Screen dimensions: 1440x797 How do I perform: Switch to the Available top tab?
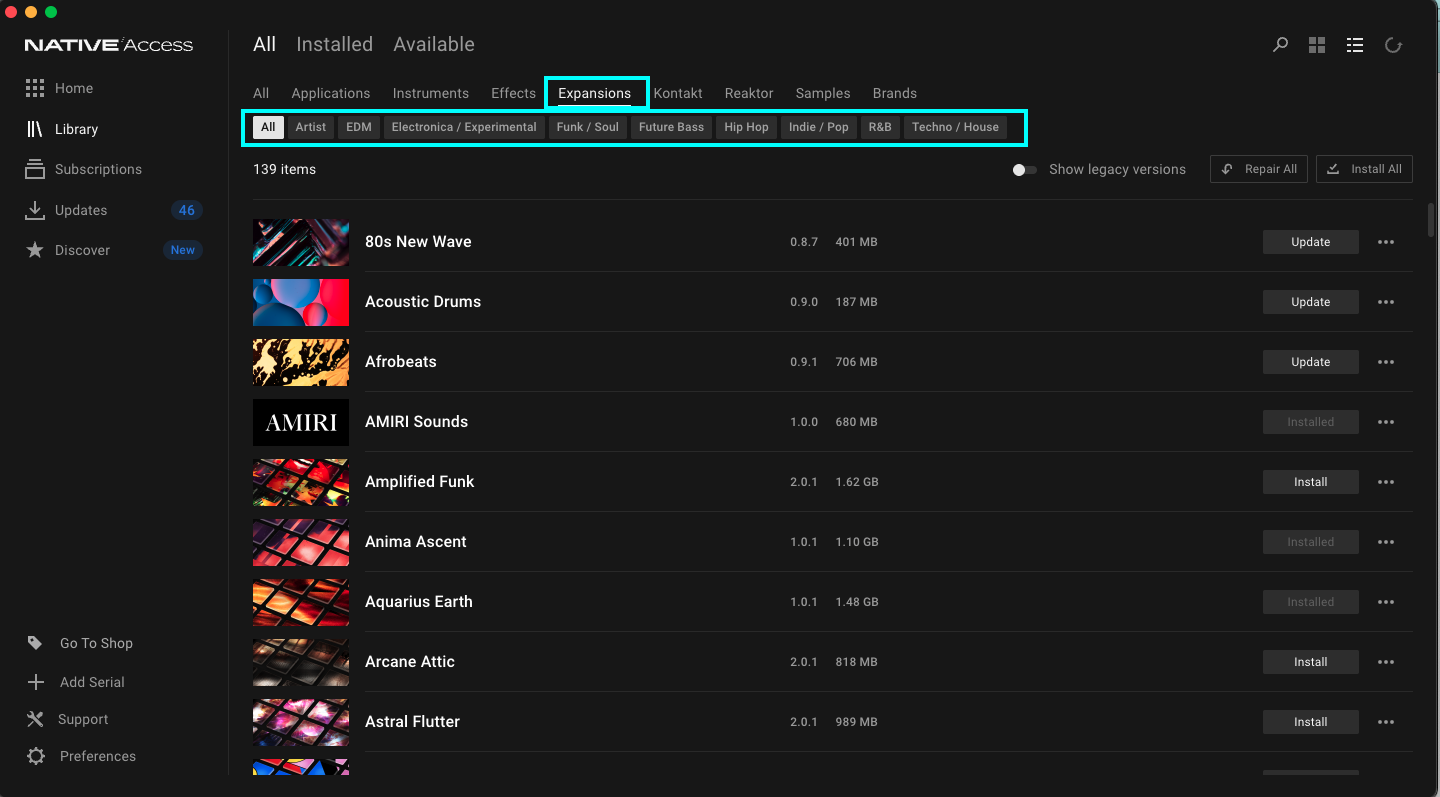click(x=434, y=44)
